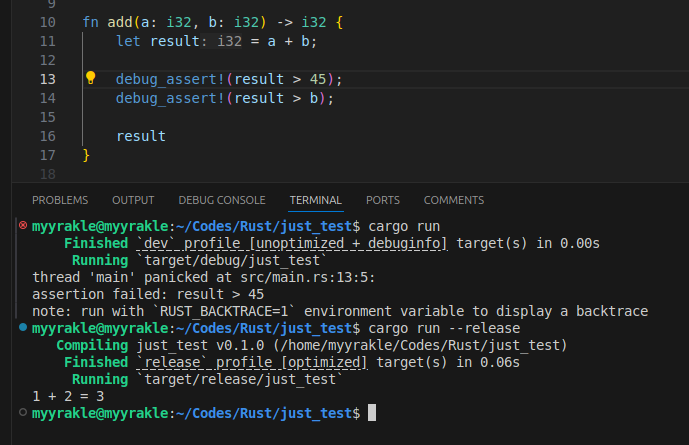View the COMMENTS tab
This screenshot has width=689, height=445.
pyautogui.click(x=454, y=200)
